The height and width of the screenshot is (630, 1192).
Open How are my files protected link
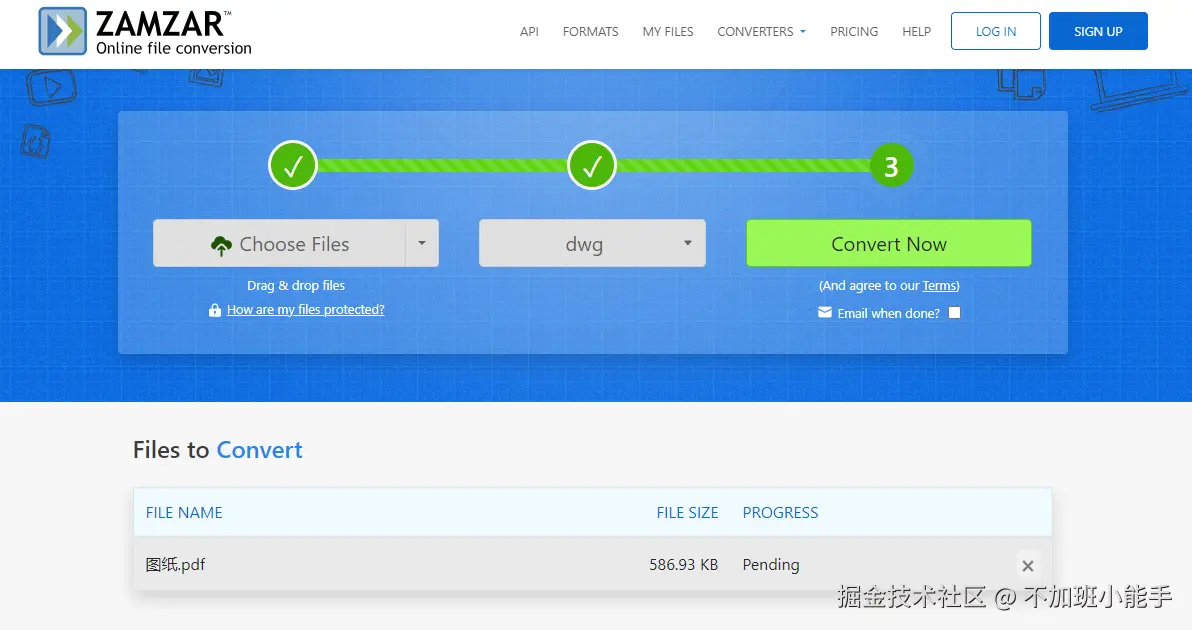coord(306,309)
